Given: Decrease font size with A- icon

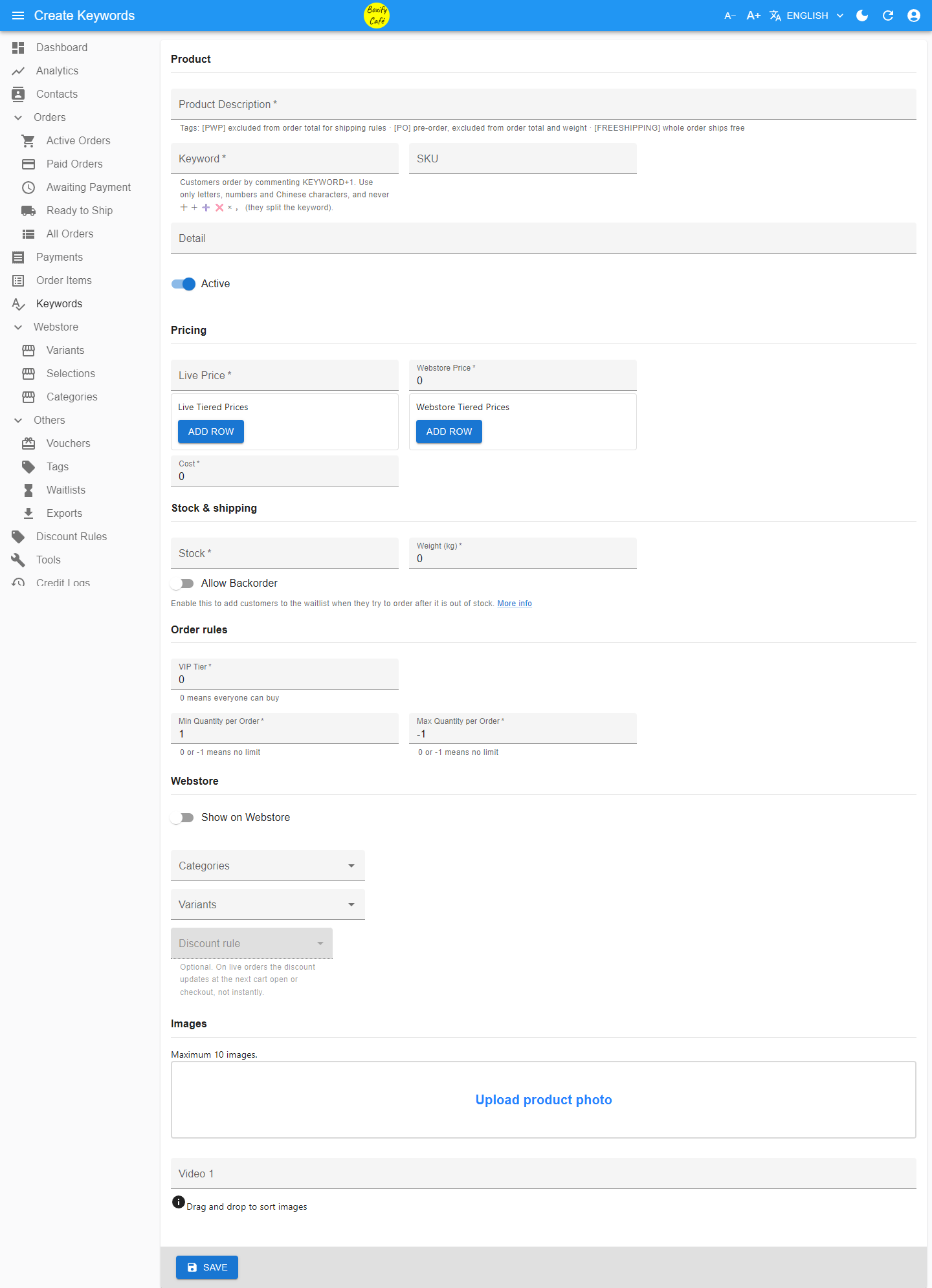Looking at the screenshot, I should pos(730,16).
